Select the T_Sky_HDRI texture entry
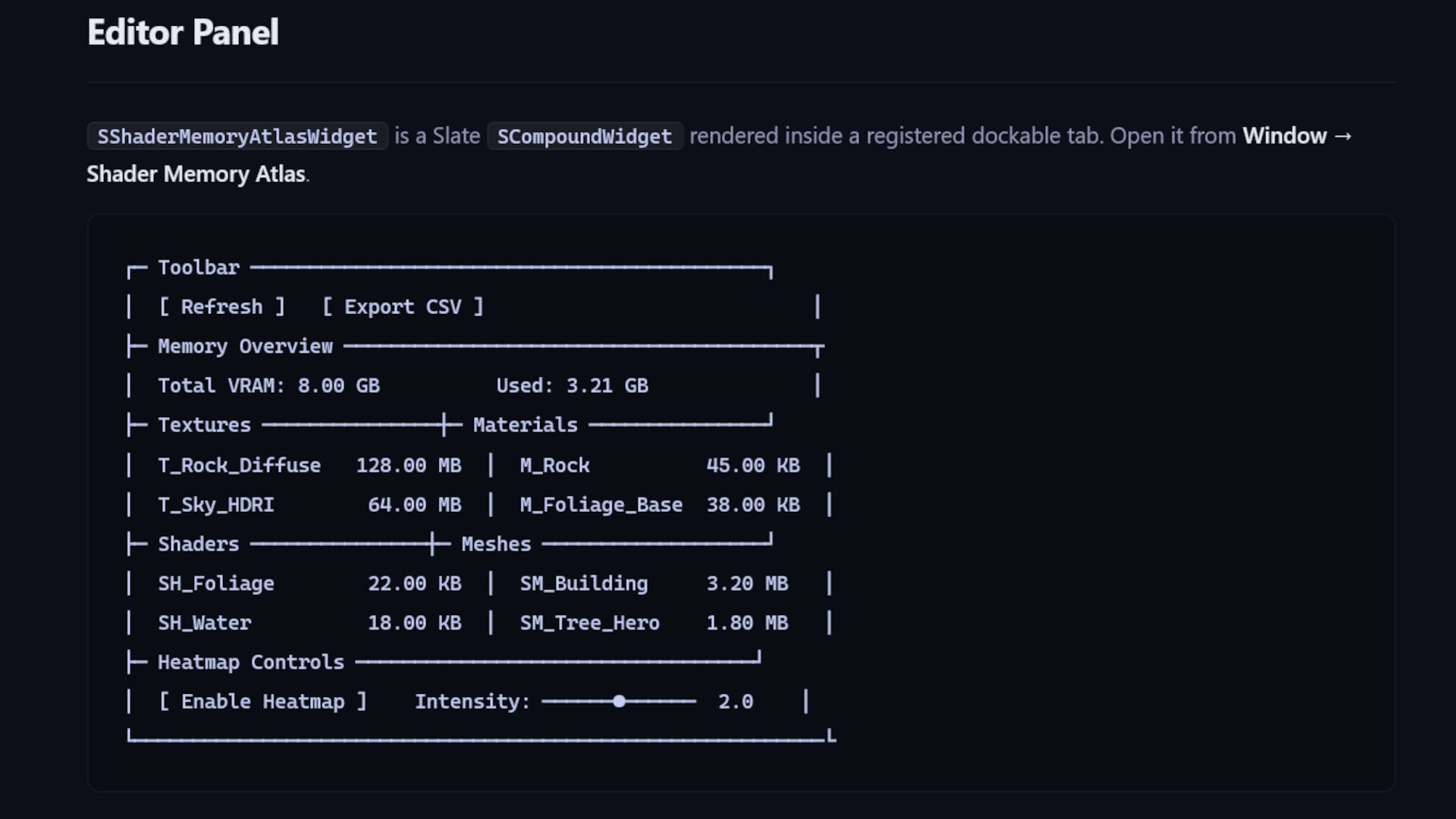 coord(309,505)
